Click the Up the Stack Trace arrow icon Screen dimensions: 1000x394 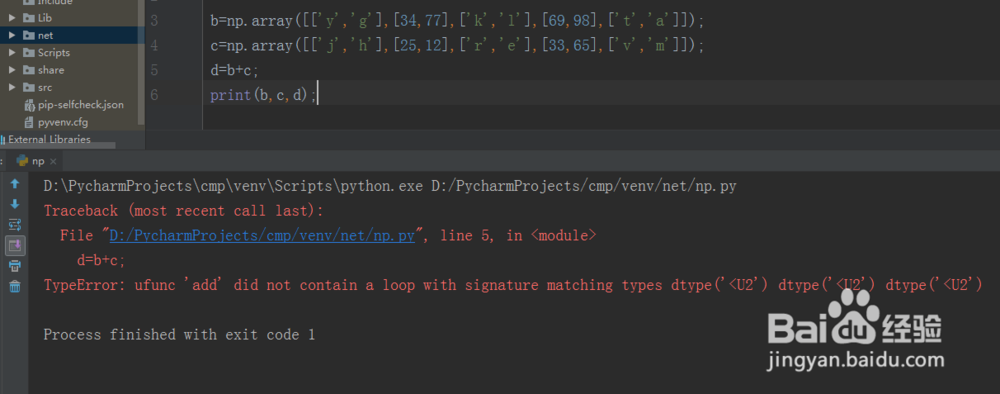(15, 184)
